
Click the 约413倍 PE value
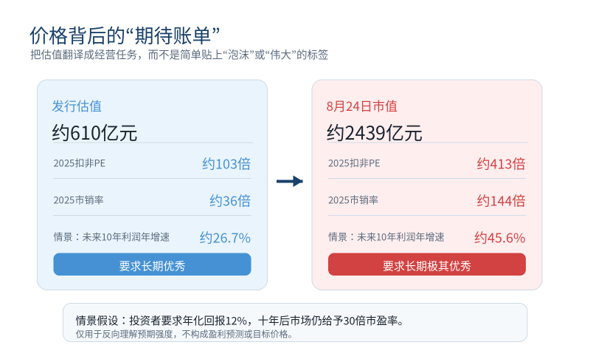(501, 164)
